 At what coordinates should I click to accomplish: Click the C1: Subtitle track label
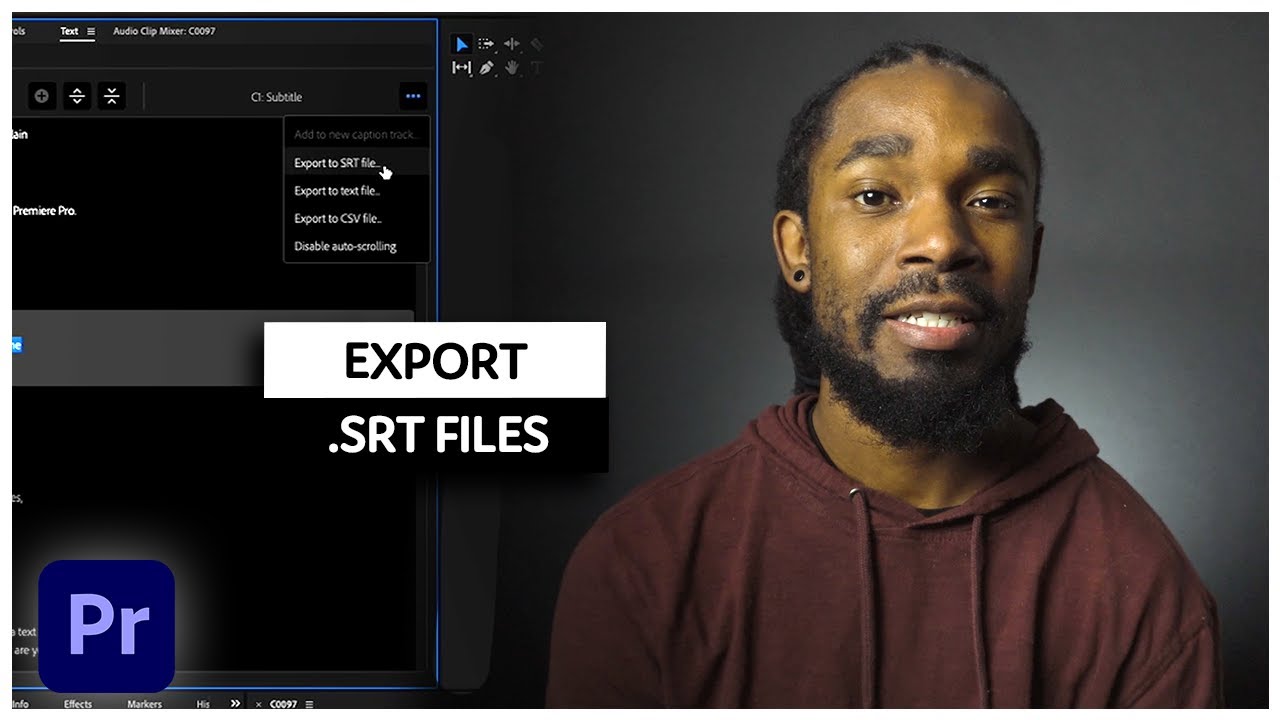point(276,97)
